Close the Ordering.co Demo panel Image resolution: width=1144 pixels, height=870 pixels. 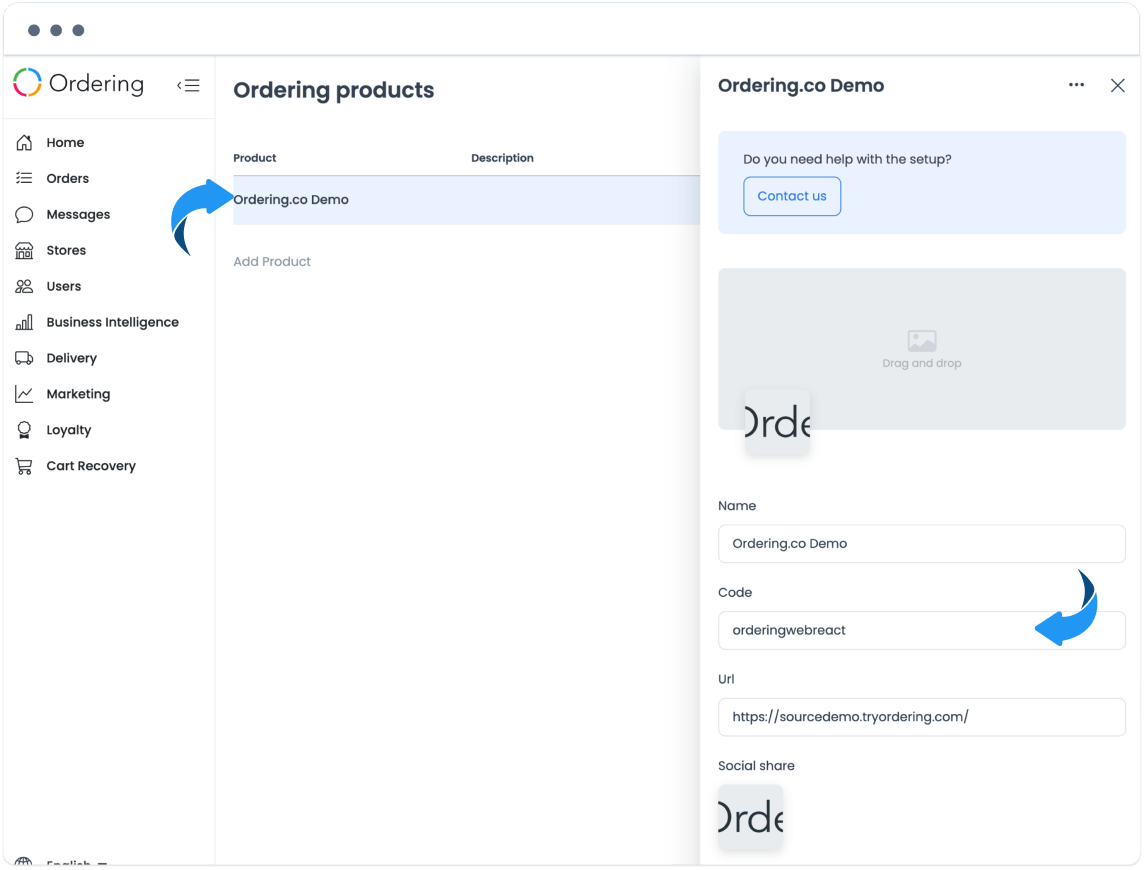click(x=1117, y=85)
